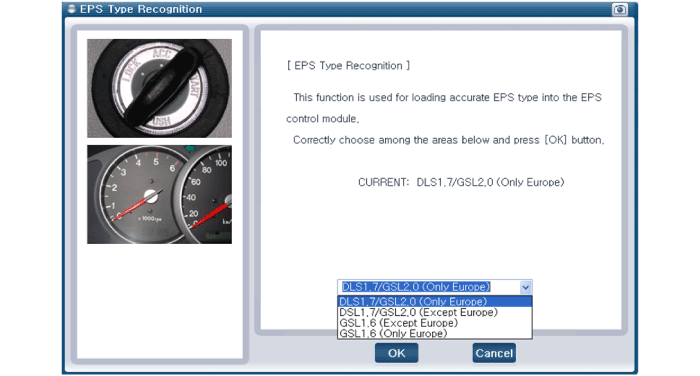
Task: Click the [ EPS Type Recognition ] heading text
Action: click(348, 66)
